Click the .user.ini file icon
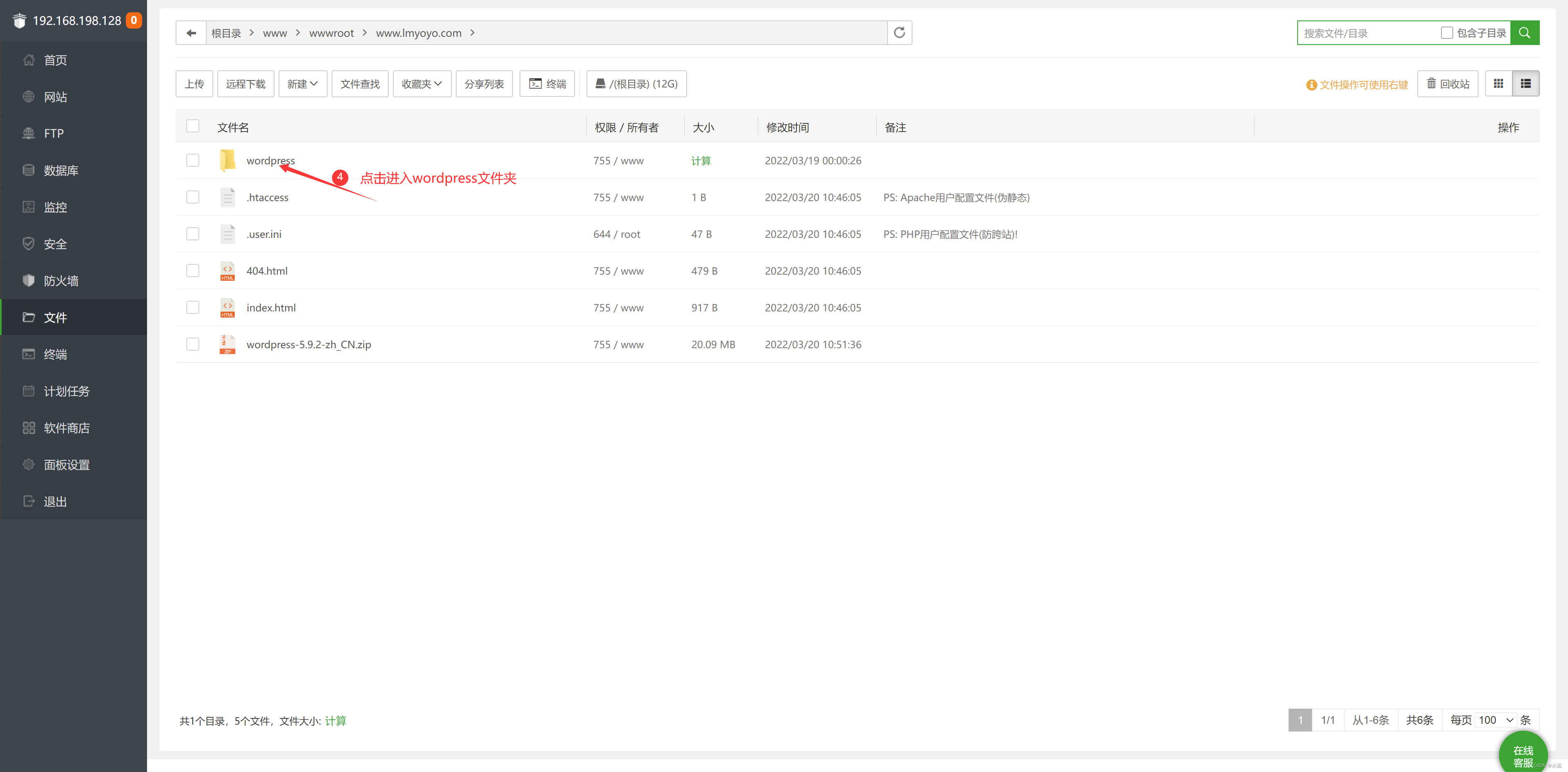 227,234
